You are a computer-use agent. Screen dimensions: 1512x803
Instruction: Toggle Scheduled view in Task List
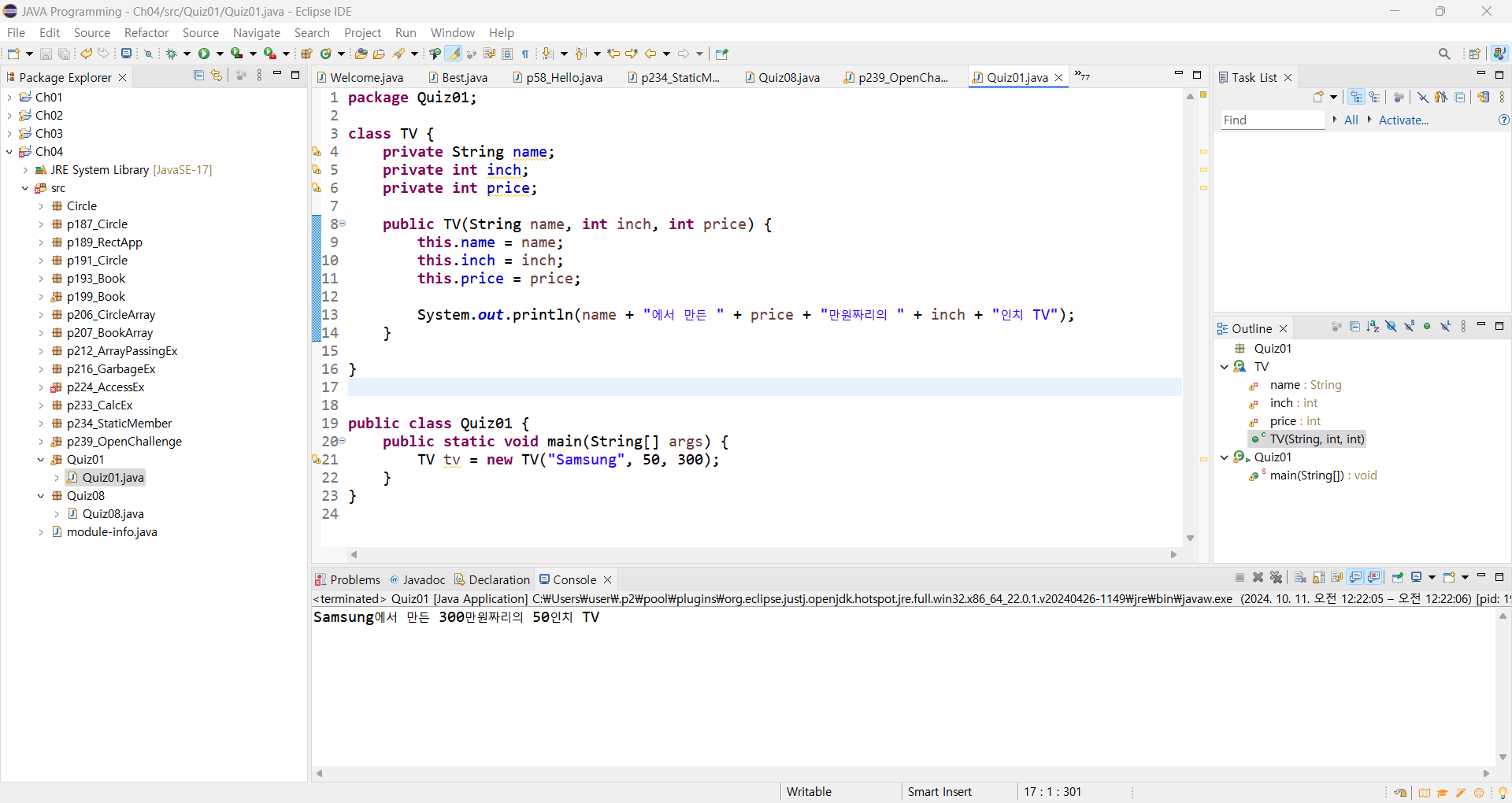pos(1375,97)
